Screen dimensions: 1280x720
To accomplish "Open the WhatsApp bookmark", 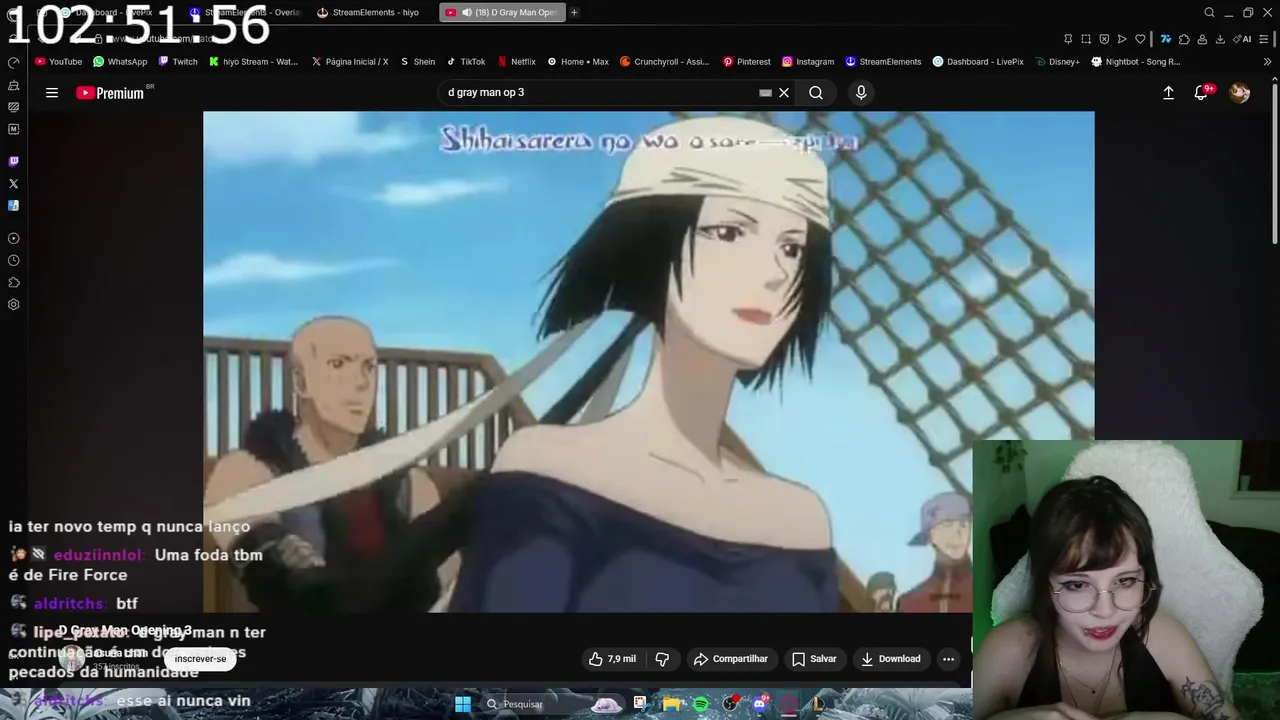I will 120,62.
